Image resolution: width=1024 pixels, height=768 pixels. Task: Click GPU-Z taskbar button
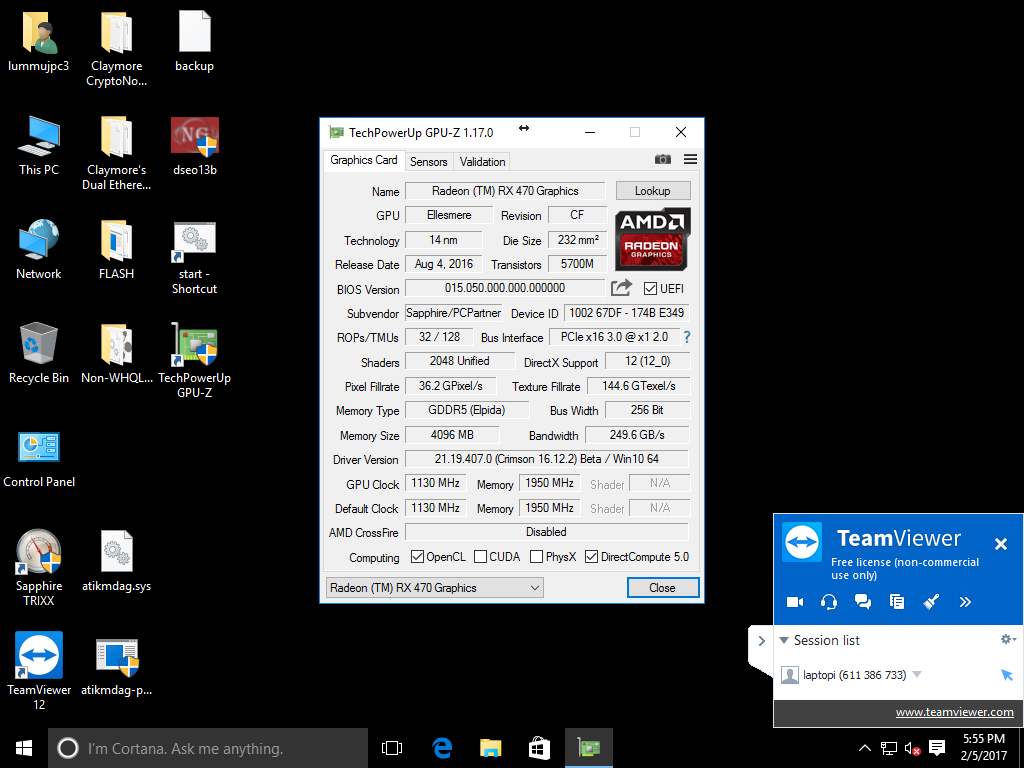tap(588, 748)
